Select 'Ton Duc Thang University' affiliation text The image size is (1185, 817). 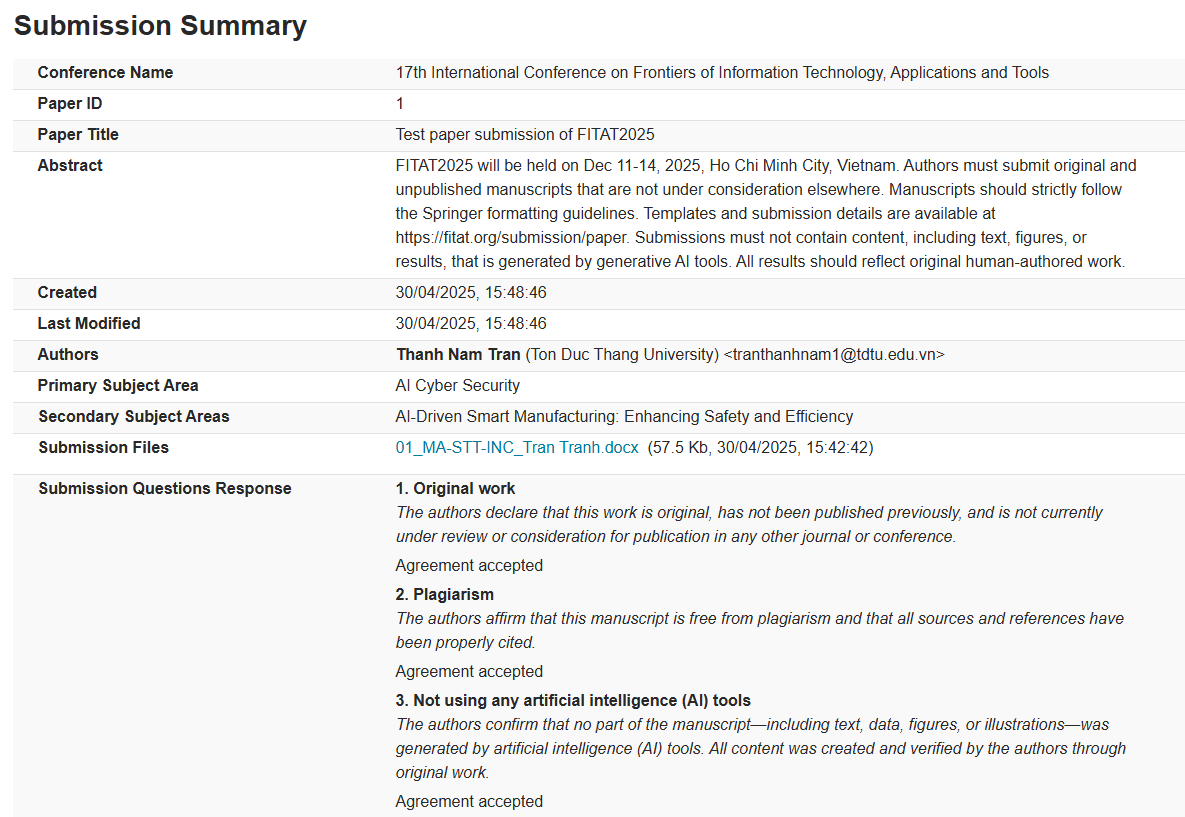(x=623, y=354)
